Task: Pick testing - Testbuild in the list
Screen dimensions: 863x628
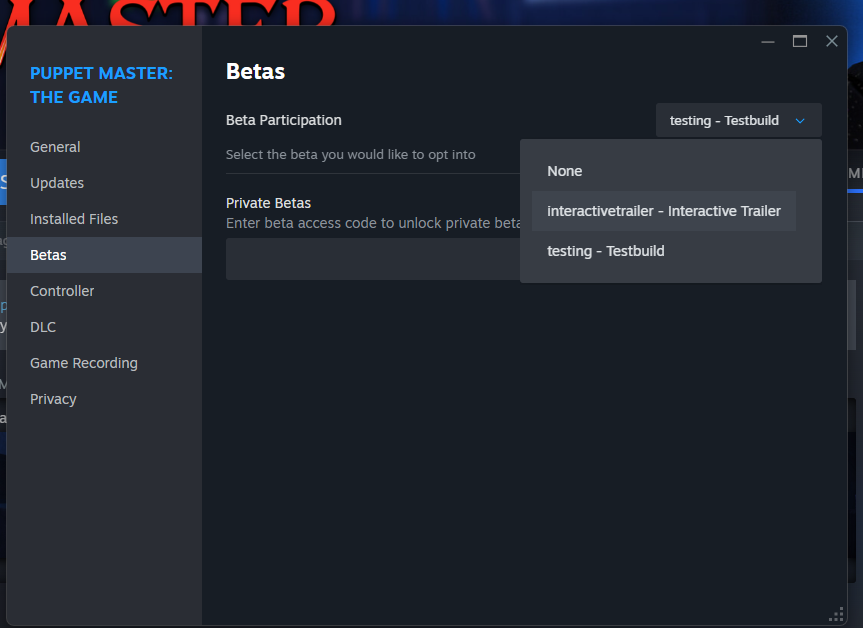Action: 664,251
